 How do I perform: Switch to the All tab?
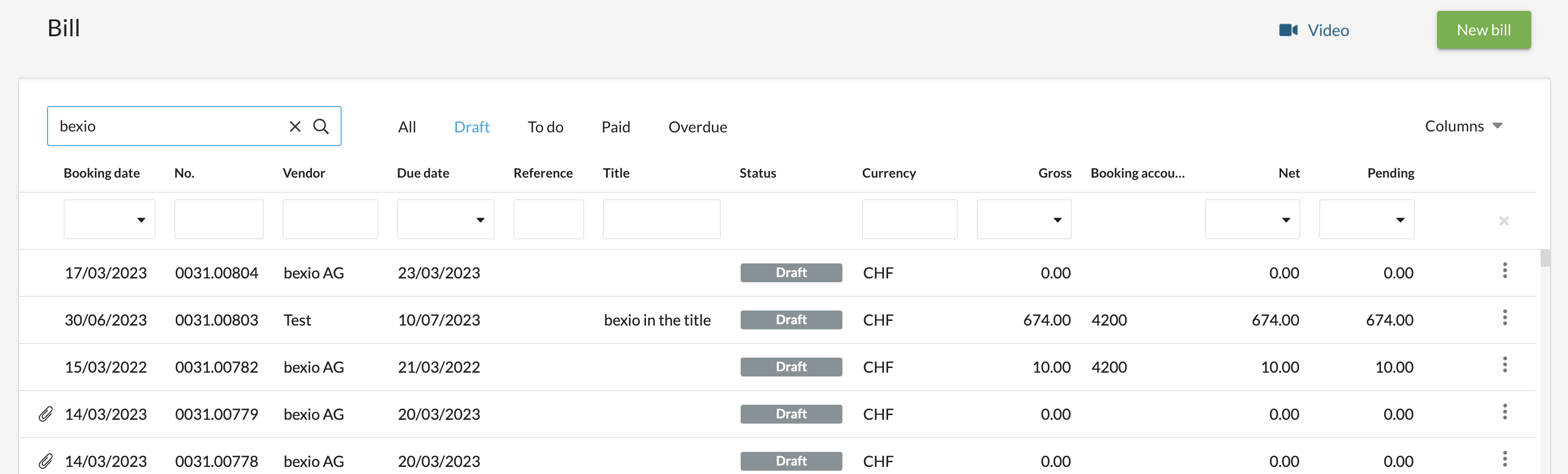pyautogui.click(x=407, y=127)
